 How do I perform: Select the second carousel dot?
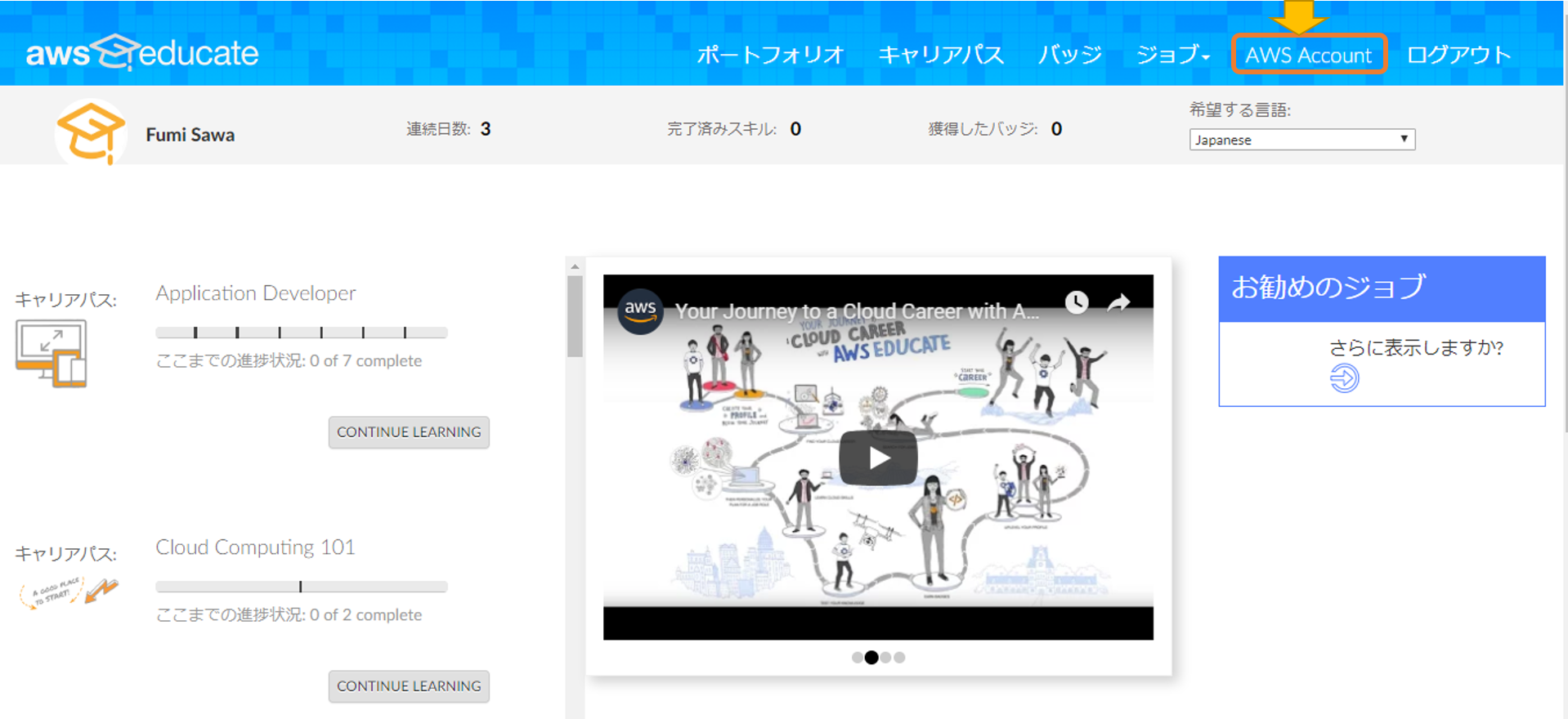(x=871, y=658)
